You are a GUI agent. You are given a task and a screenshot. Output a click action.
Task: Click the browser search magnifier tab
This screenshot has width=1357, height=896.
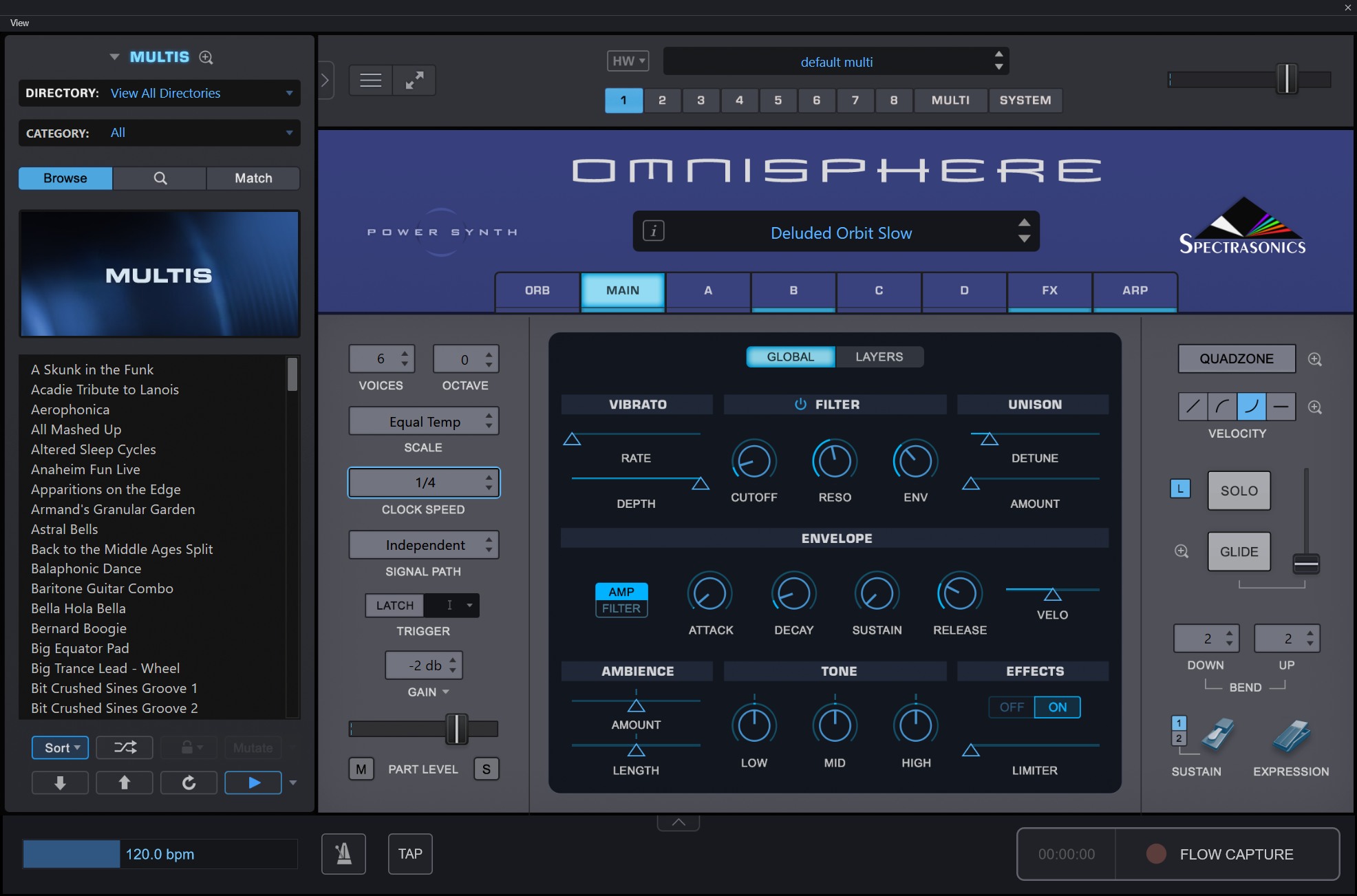[x=160, y=178]
